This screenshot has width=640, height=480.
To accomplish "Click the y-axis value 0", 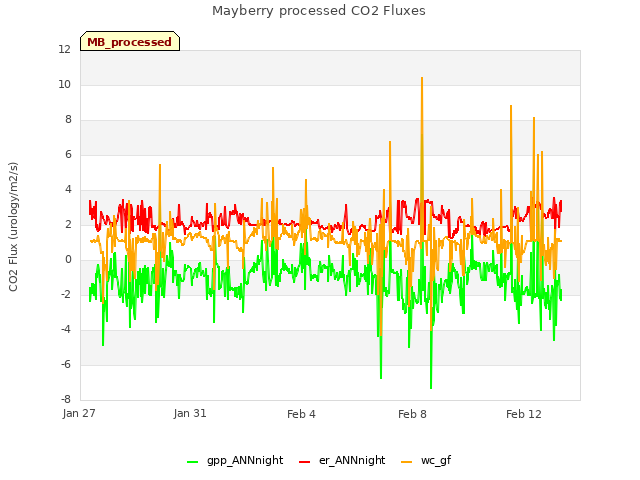I will [x=68, y=260].
